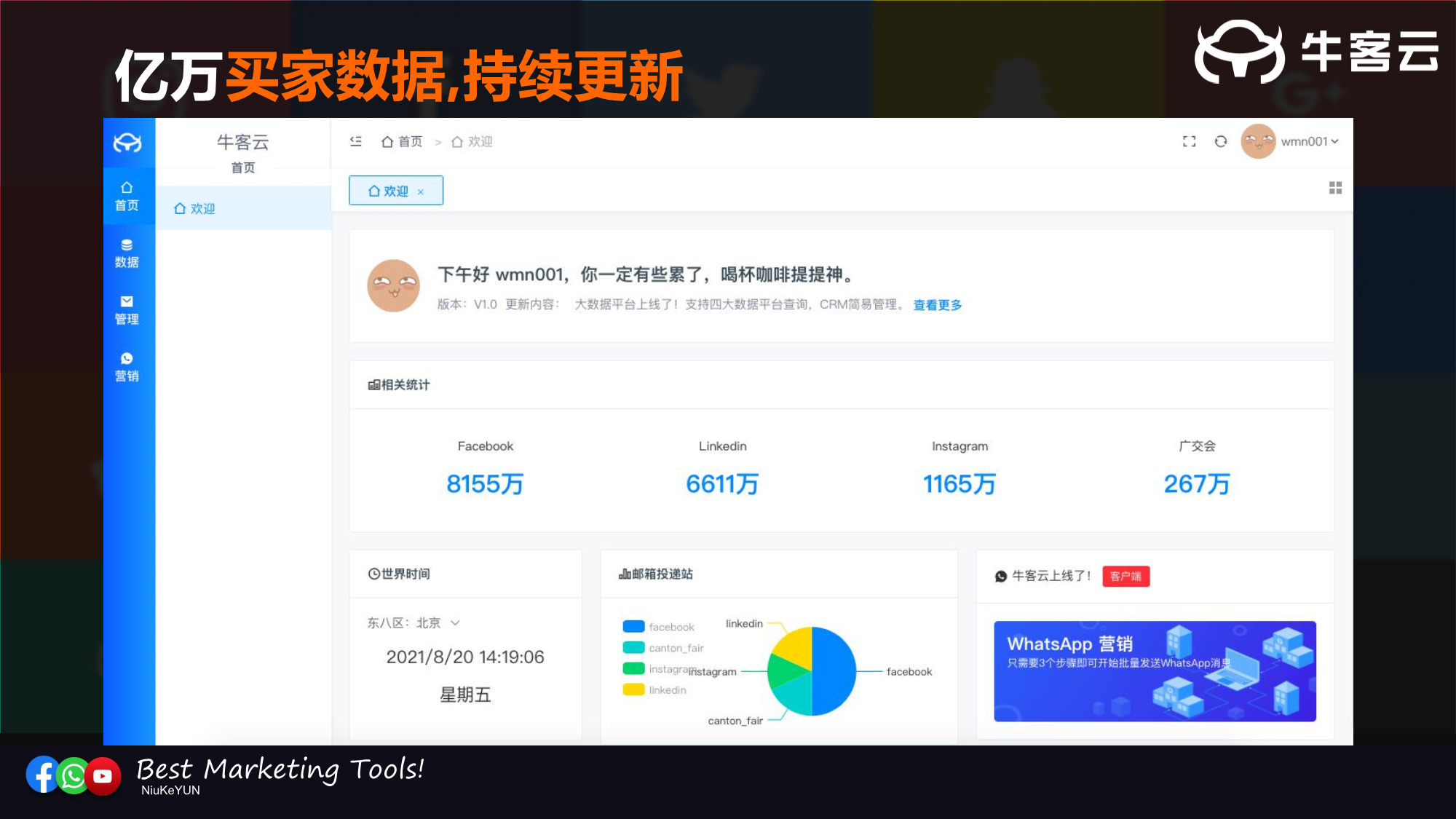Click the Instagram 1165万 statistic
Image resolution: width=1456 pixels, height=819 pixels.
[x=960, y=468]
